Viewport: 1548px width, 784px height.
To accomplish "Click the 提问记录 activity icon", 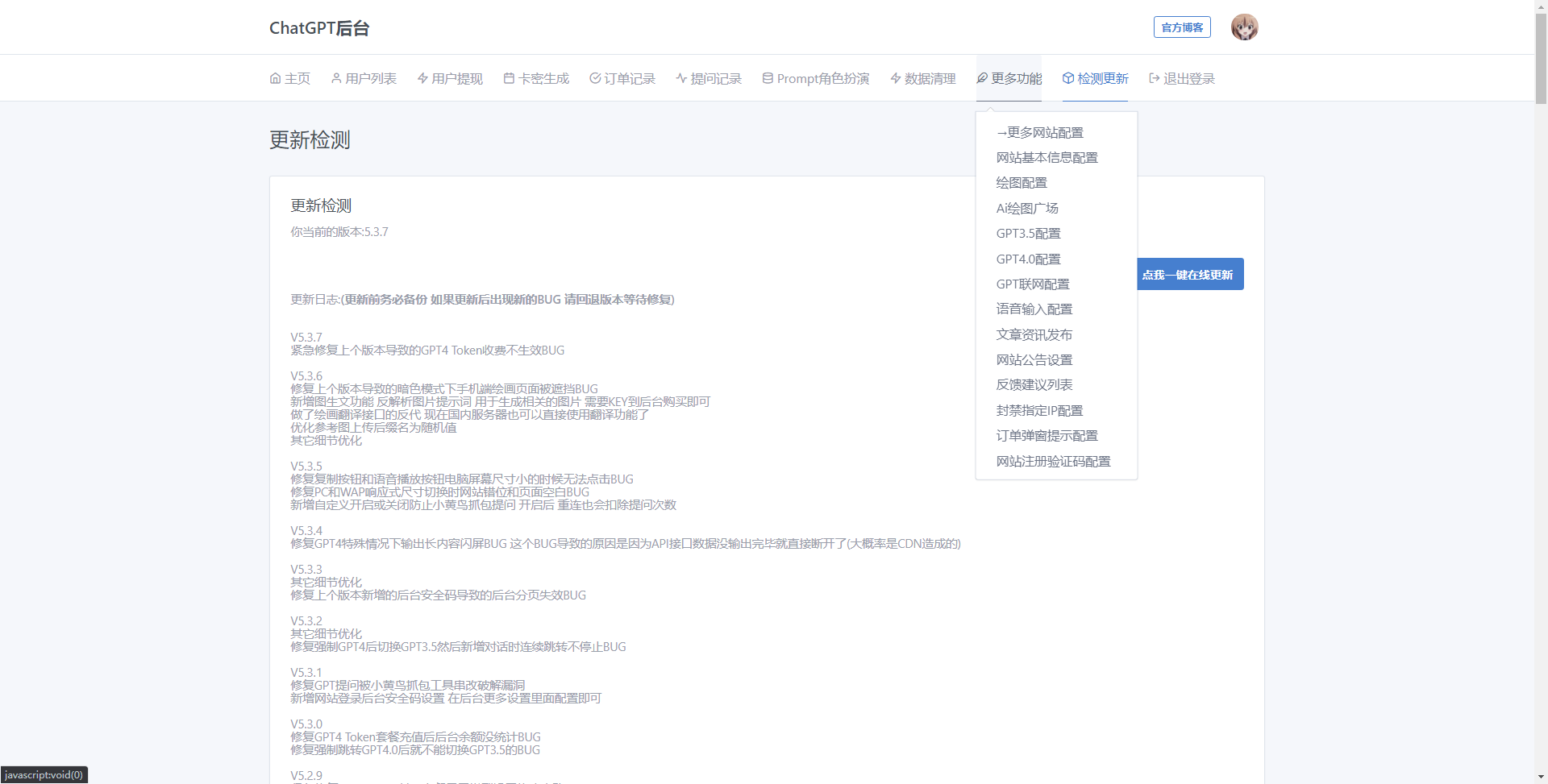I will [x=681, y=78].
